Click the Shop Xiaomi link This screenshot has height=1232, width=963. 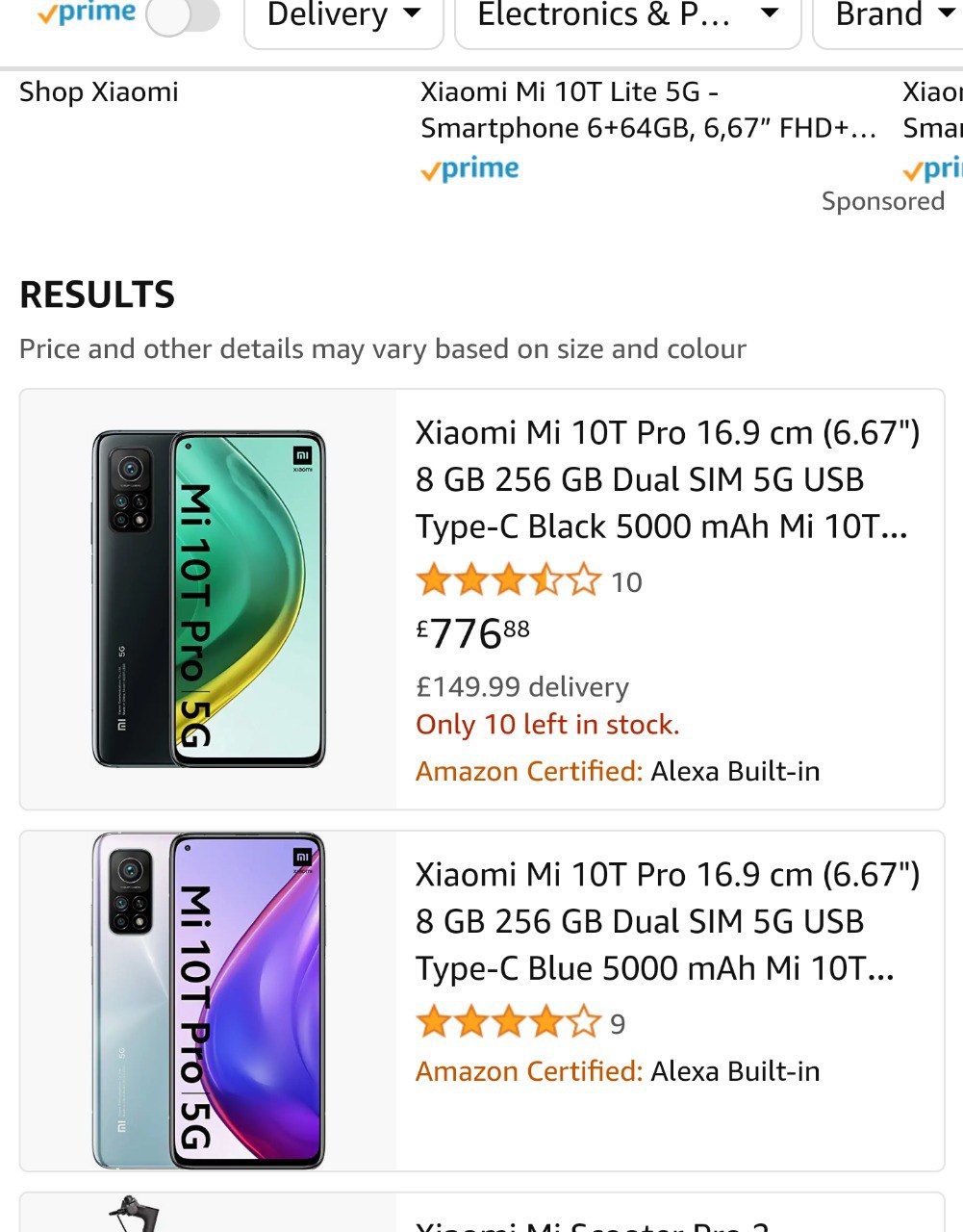(x=99, y=92)
